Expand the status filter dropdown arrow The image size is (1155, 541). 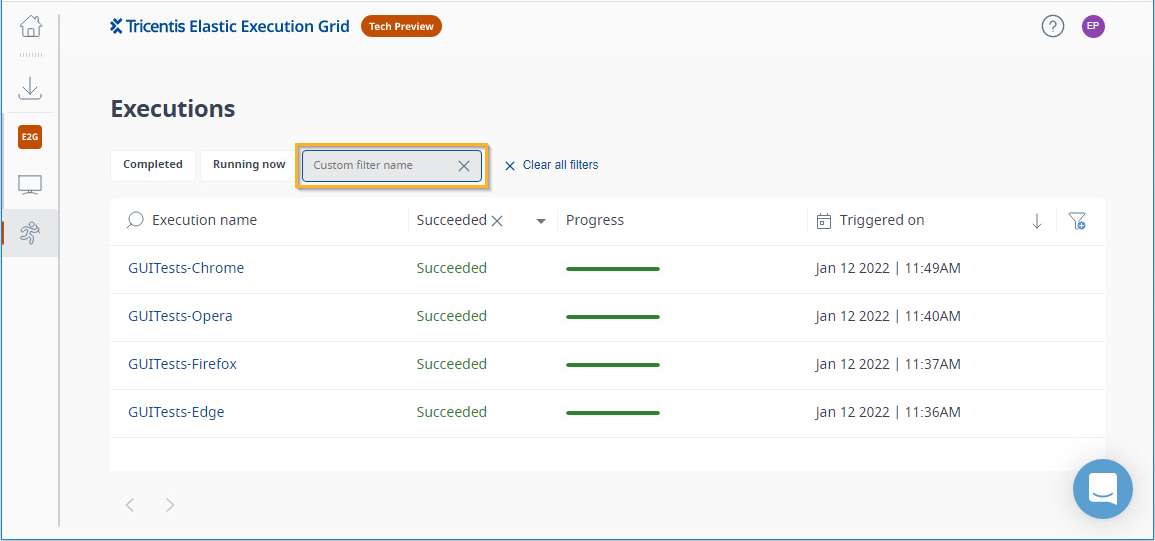[x=541, y=221]
